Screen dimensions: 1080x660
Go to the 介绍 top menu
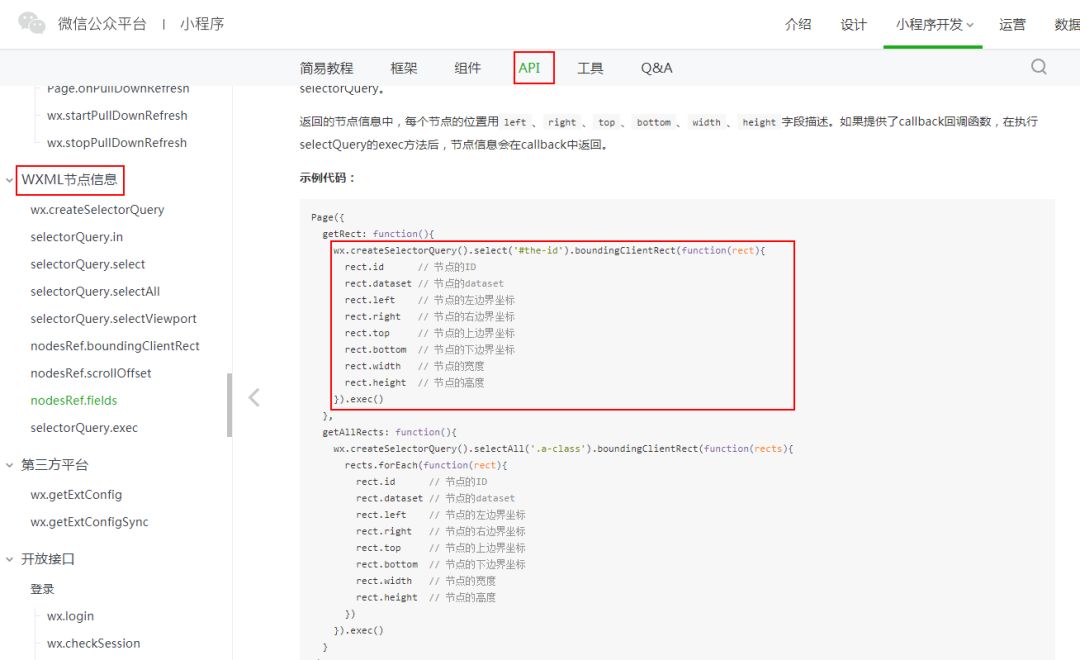[798, 24]
